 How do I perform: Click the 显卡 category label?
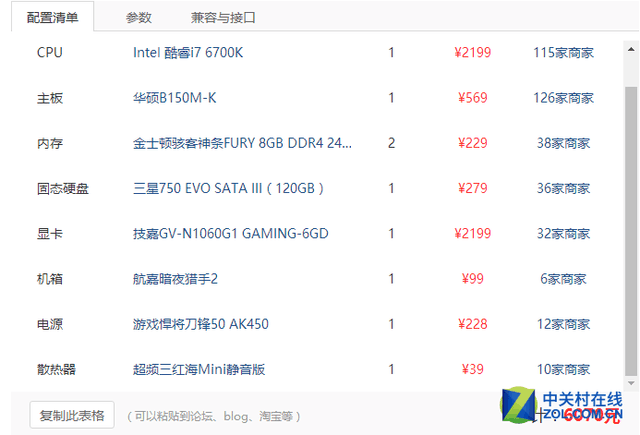coord(50,234)
